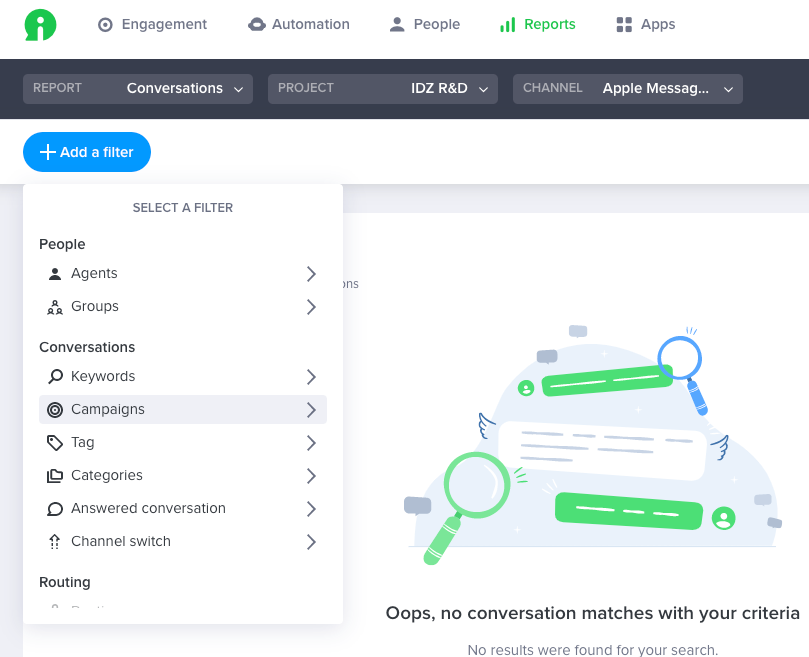The width and height of the screenshot is (809, 657).
Task: Expand the Tag filter chevron
Action: pos(311,443)
